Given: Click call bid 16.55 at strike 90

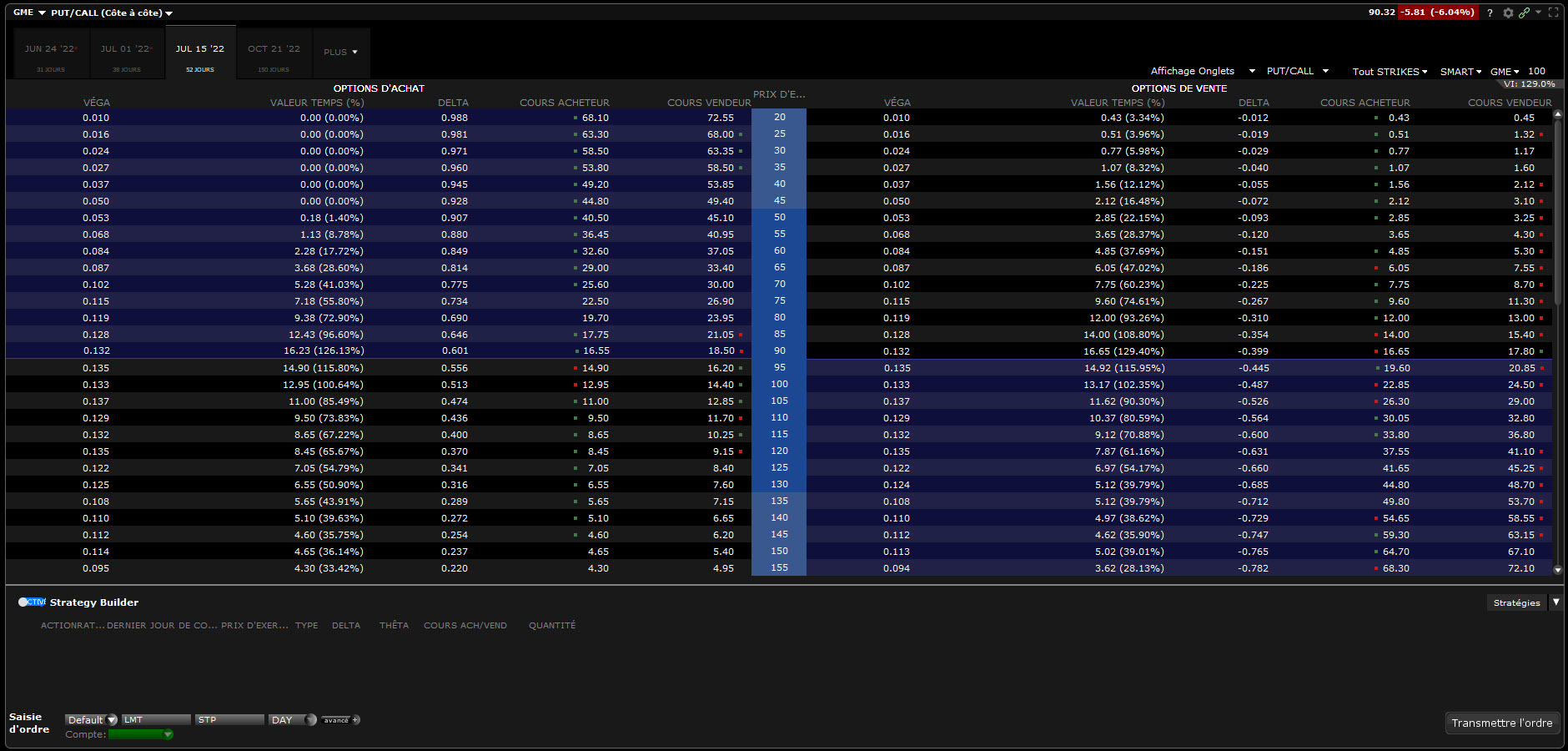Looking at the screenshot, I should pos(596,351).
